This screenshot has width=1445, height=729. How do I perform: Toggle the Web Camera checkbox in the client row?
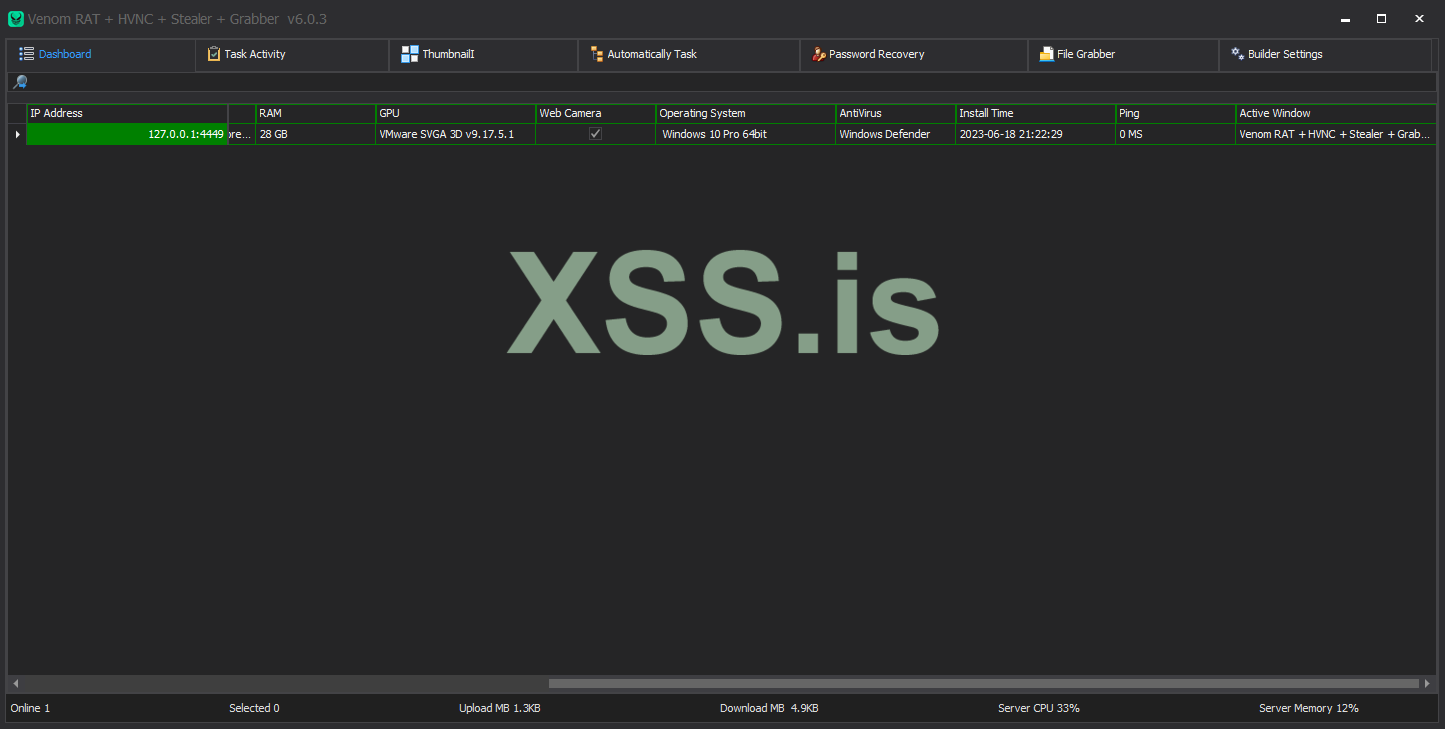(595, 134)
